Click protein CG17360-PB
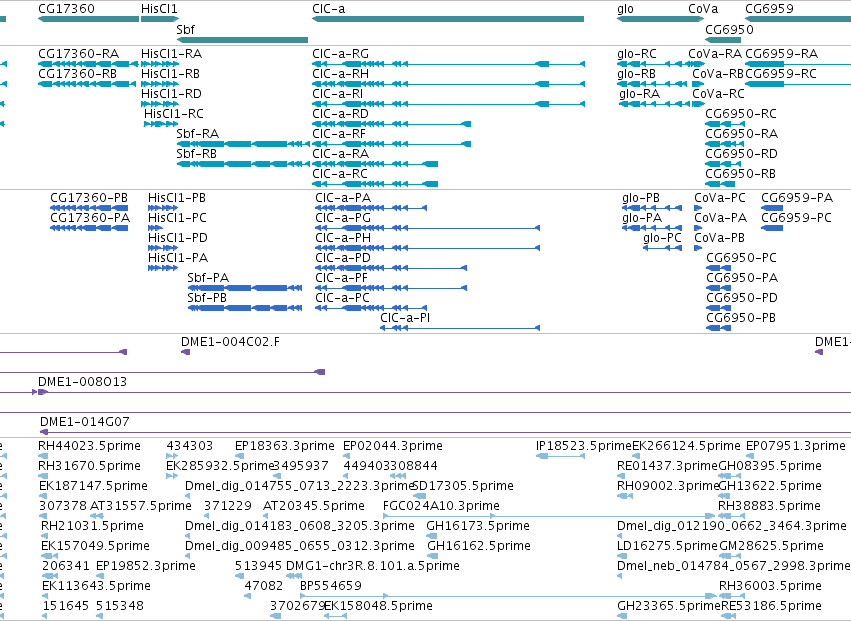Viewport: 851px width, 621px height. pyautogui.click(x=89, y=198)
